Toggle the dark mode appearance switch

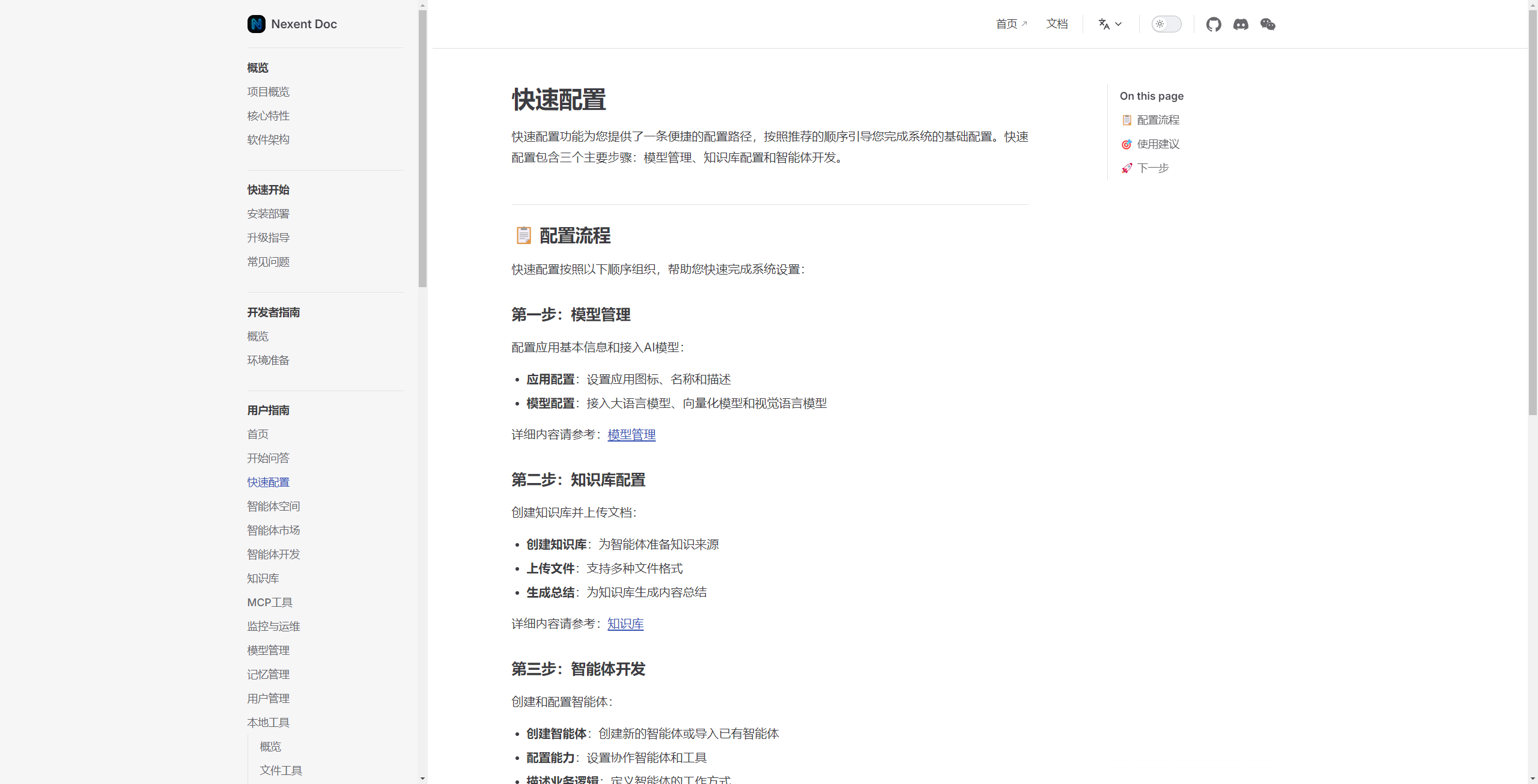tap(1166, 24)
